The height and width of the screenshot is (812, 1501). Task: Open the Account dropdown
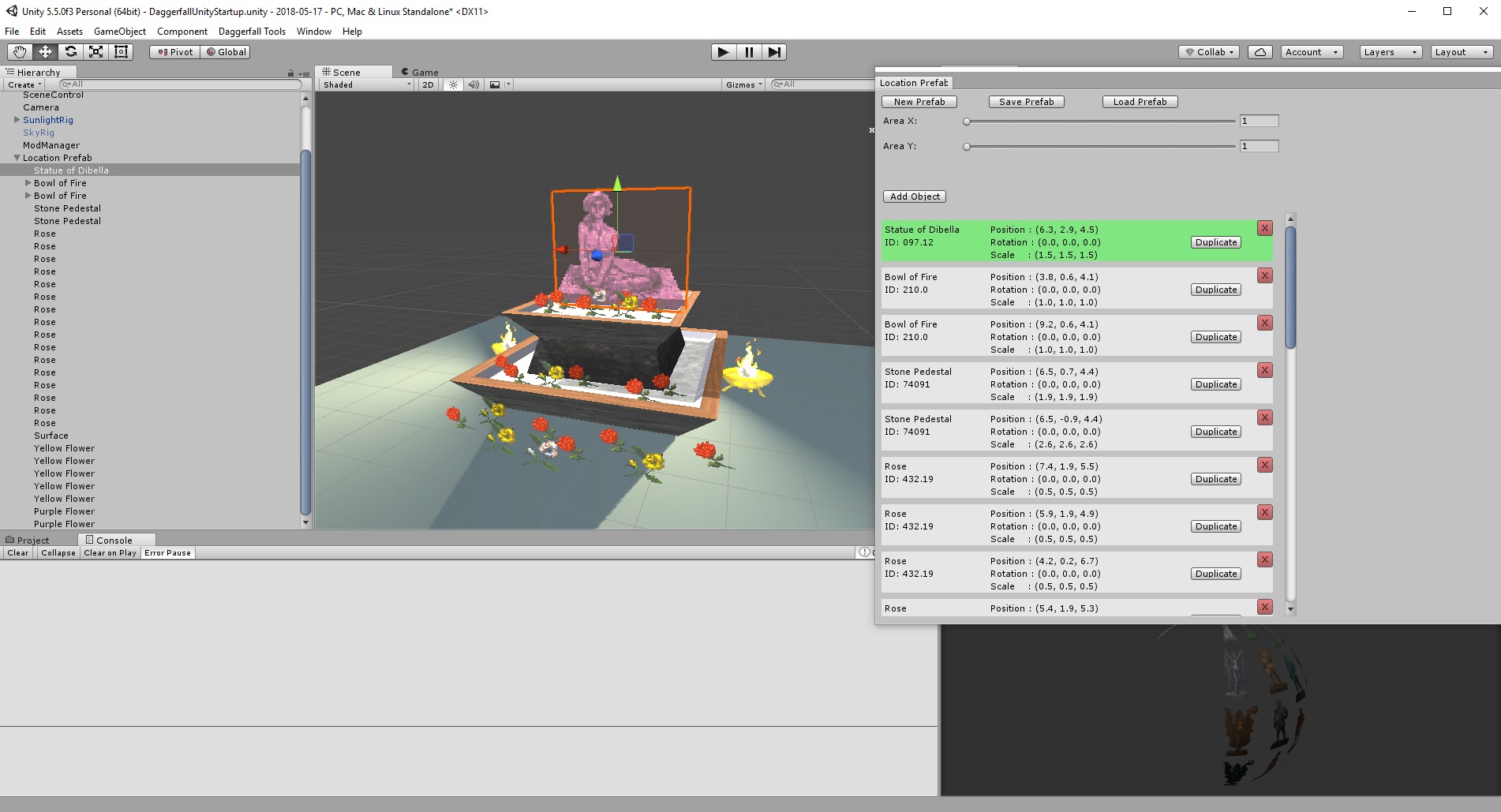point(1312,52)
